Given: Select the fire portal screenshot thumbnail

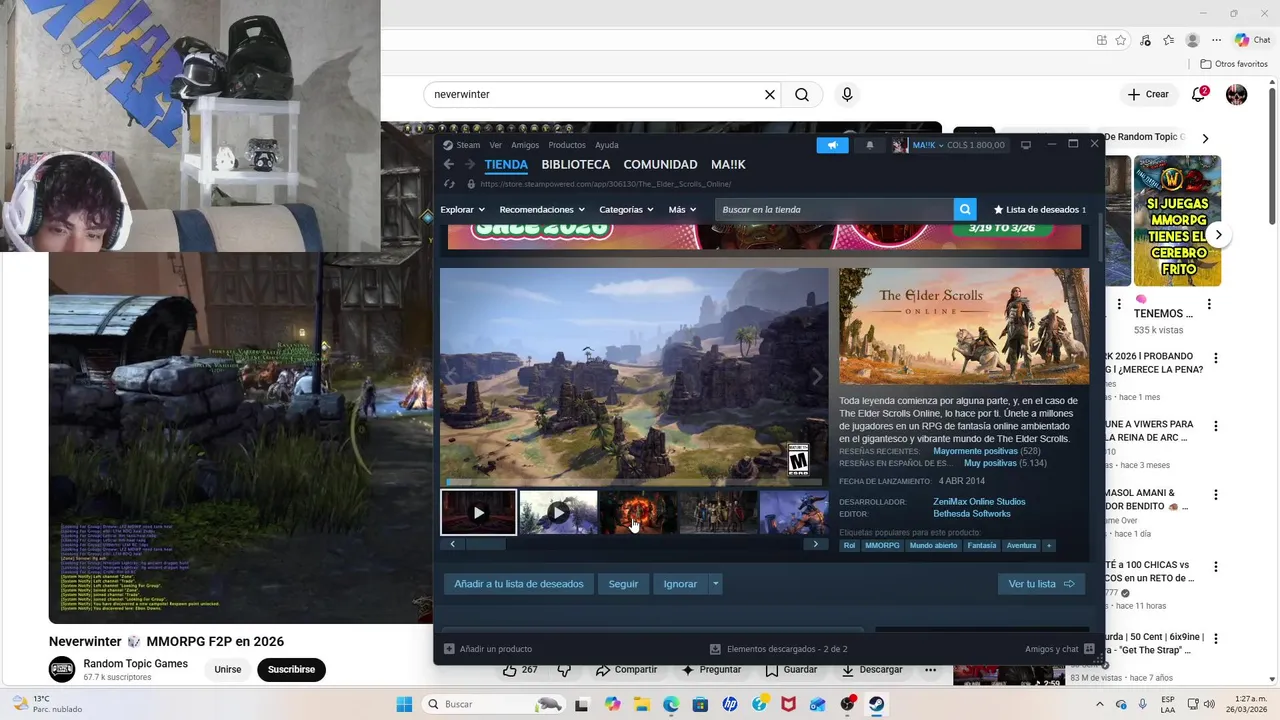Looking at the screenshot, I should pyautogui.click(x=637, y=512).
